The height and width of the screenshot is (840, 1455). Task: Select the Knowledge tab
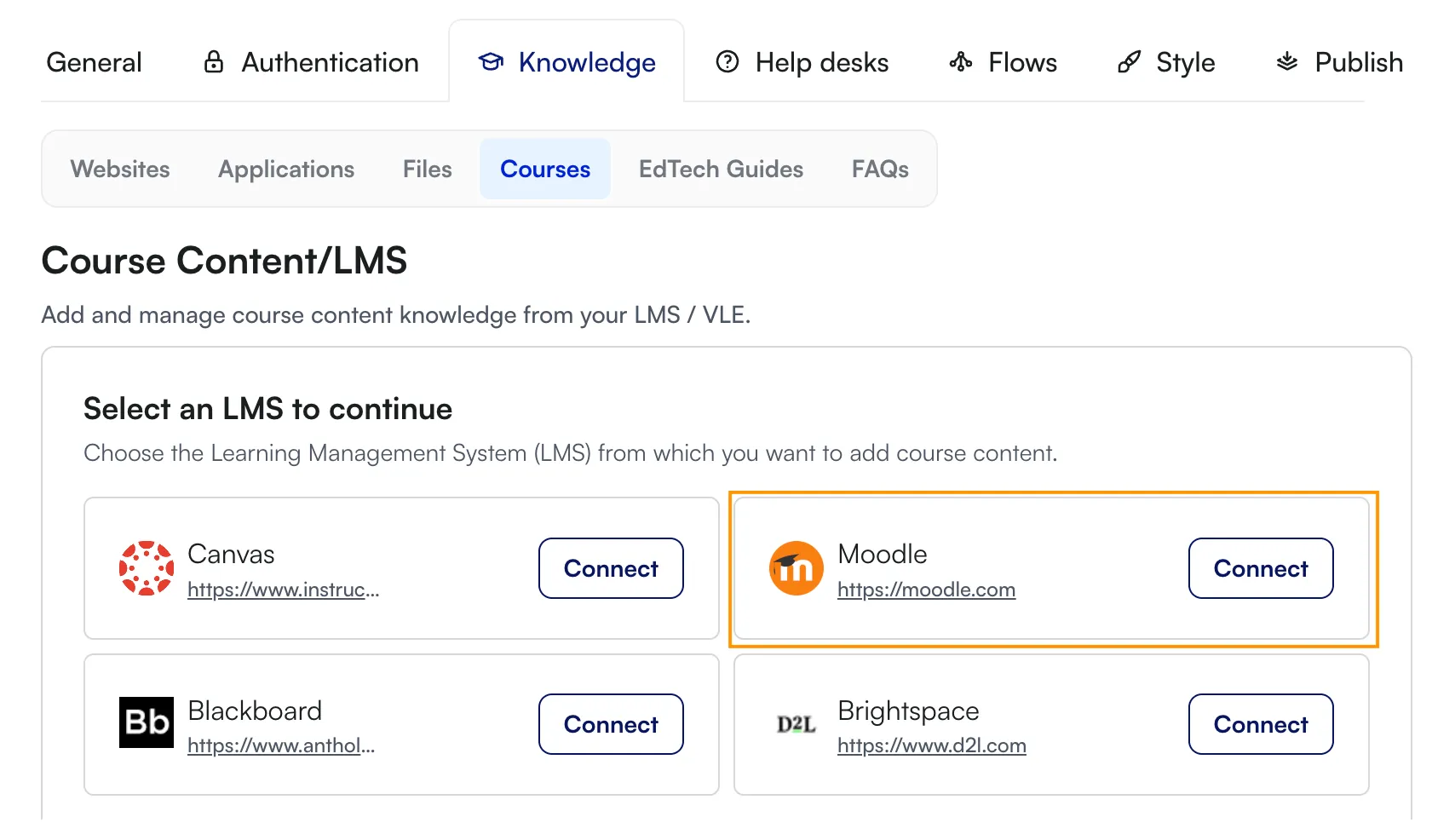(566, 62)
